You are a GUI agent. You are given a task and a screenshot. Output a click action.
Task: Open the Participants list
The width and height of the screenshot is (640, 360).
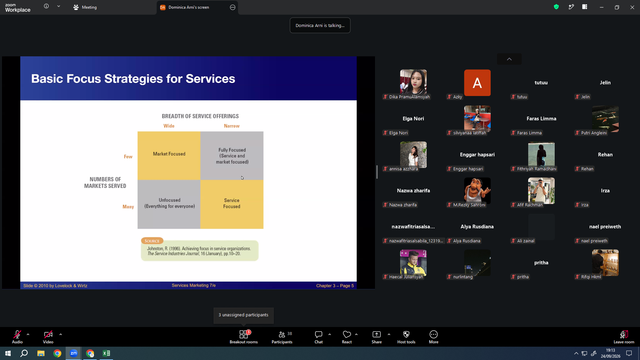282,337
